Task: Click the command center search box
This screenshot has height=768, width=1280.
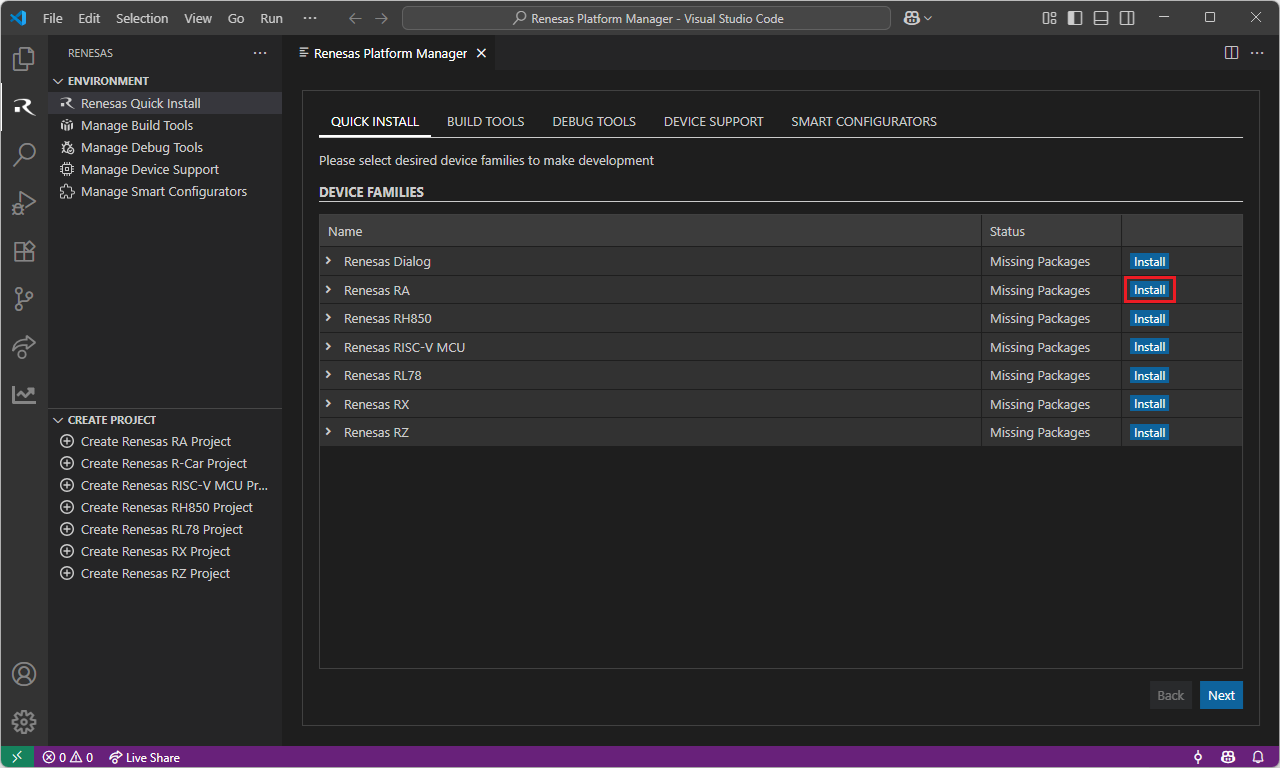Action: coord(646,18)
